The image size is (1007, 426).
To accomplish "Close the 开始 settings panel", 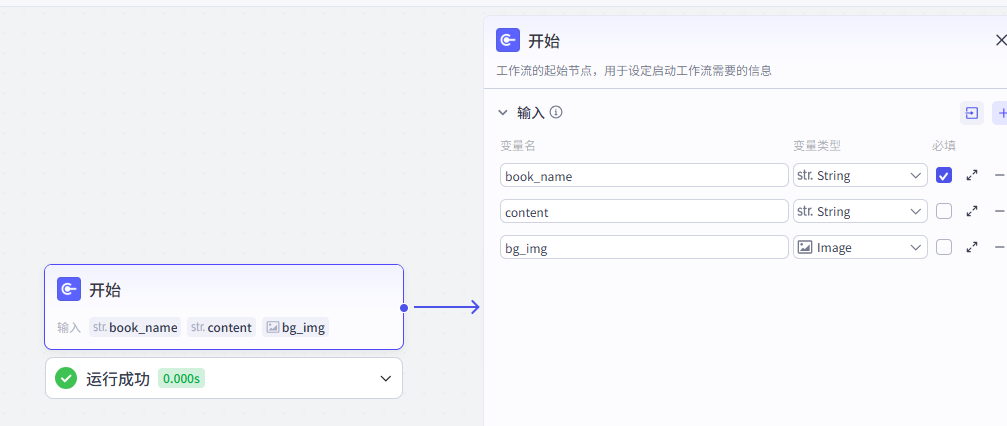I will 1000,41.
